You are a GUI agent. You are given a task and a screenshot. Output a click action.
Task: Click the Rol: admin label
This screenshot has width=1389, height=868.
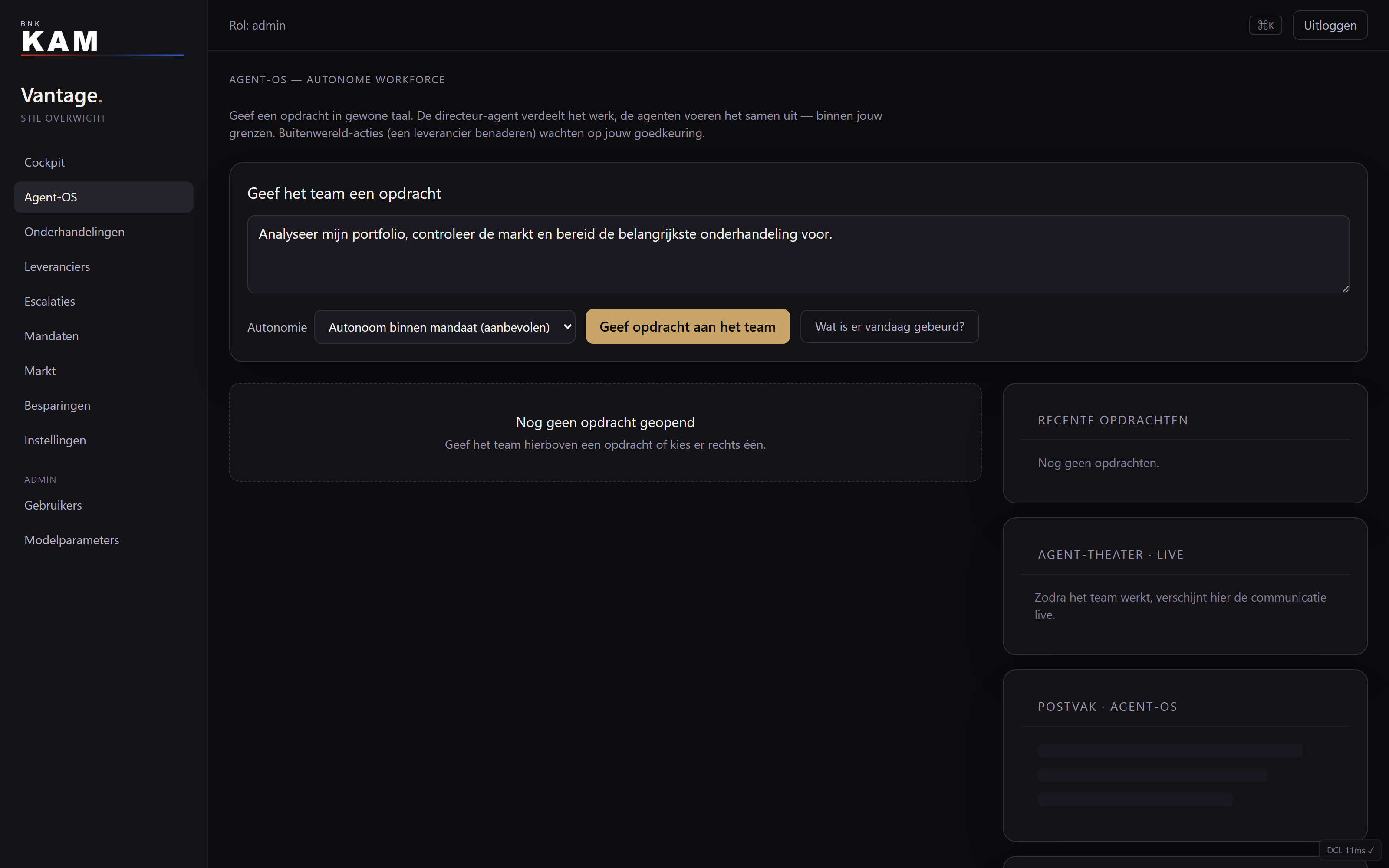pos(257,25)
